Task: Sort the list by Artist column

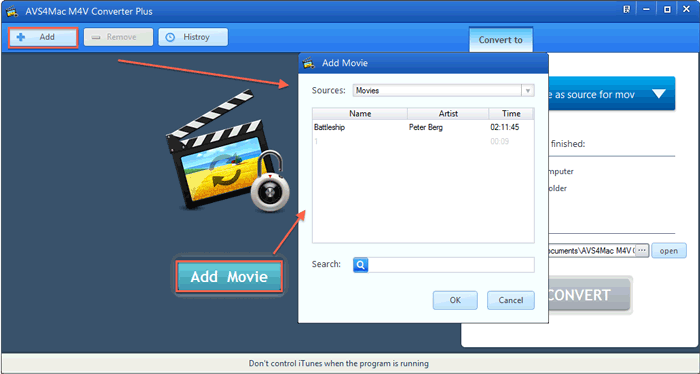Action: (x=448, y=113)
